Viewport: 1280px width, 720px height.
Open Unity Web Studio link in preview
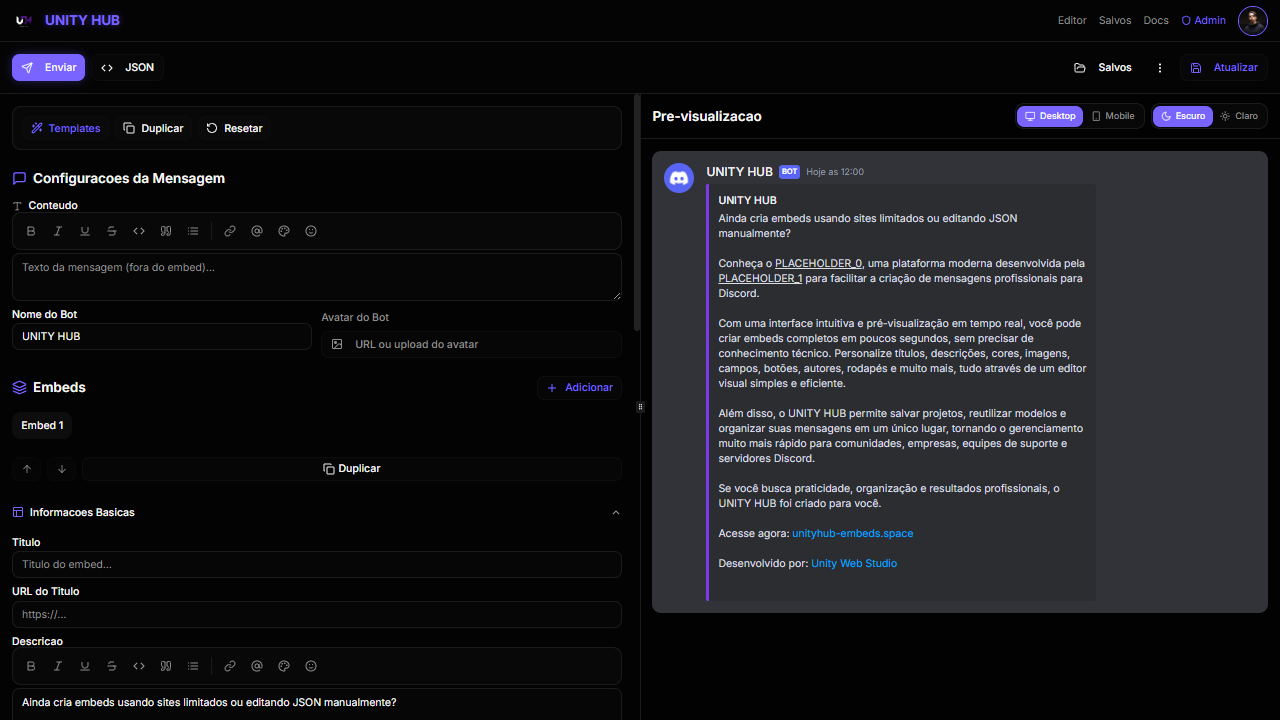click(854, 563)
